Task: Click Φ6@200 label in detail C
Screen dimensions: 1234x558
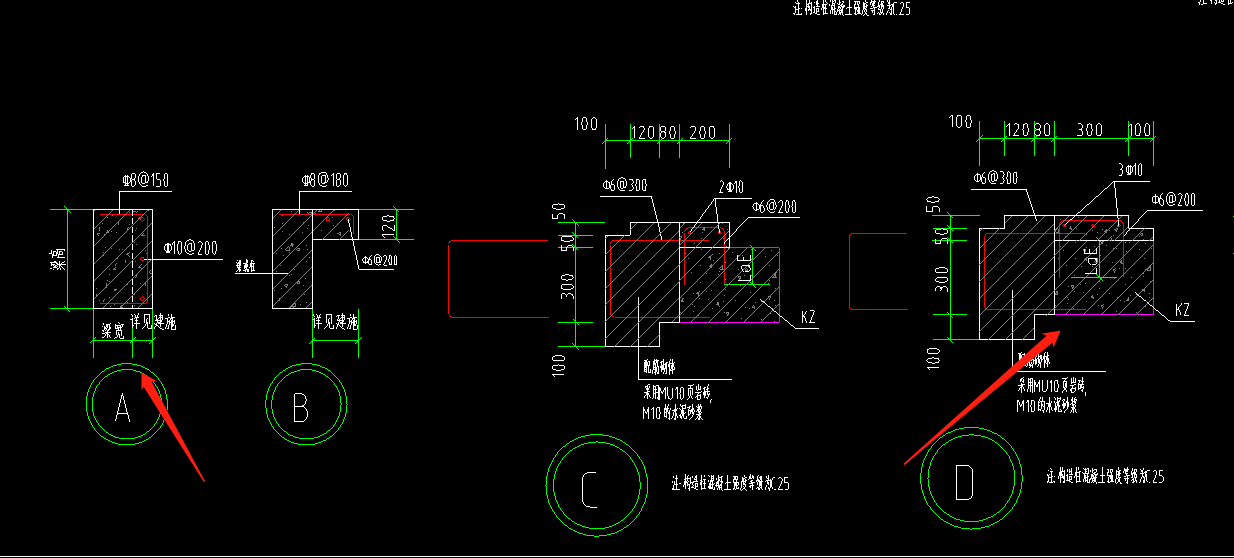Action: click(776, 207)
